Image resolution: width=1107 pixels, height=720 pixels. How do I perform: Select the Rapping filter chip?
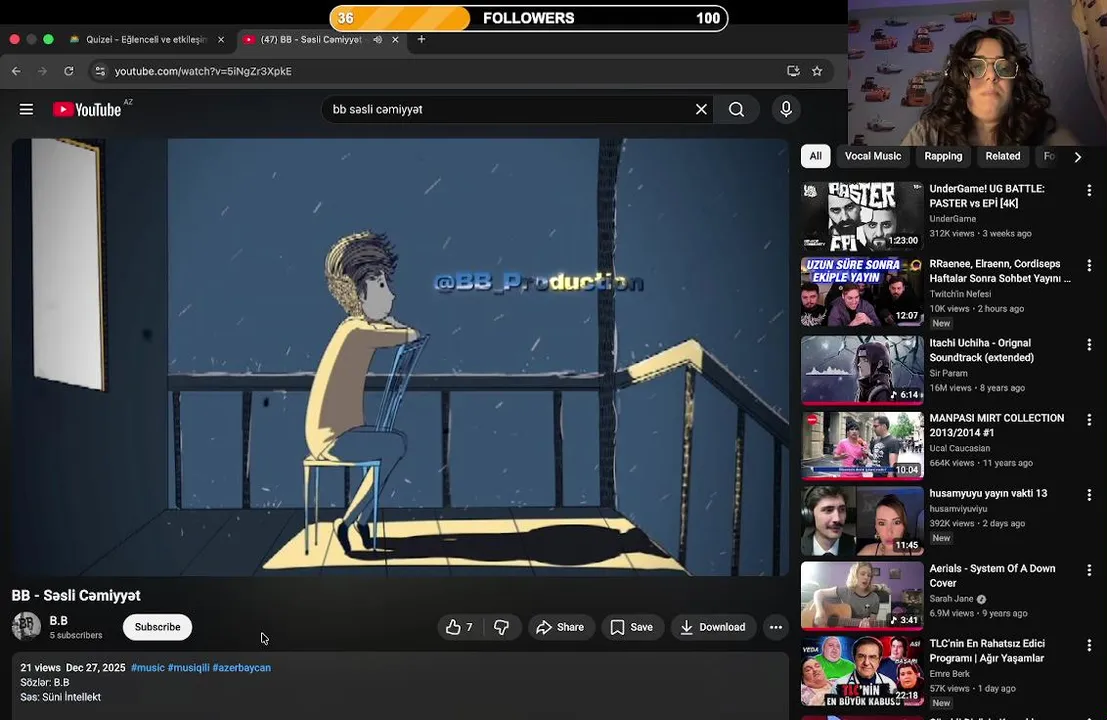point(943,157)
